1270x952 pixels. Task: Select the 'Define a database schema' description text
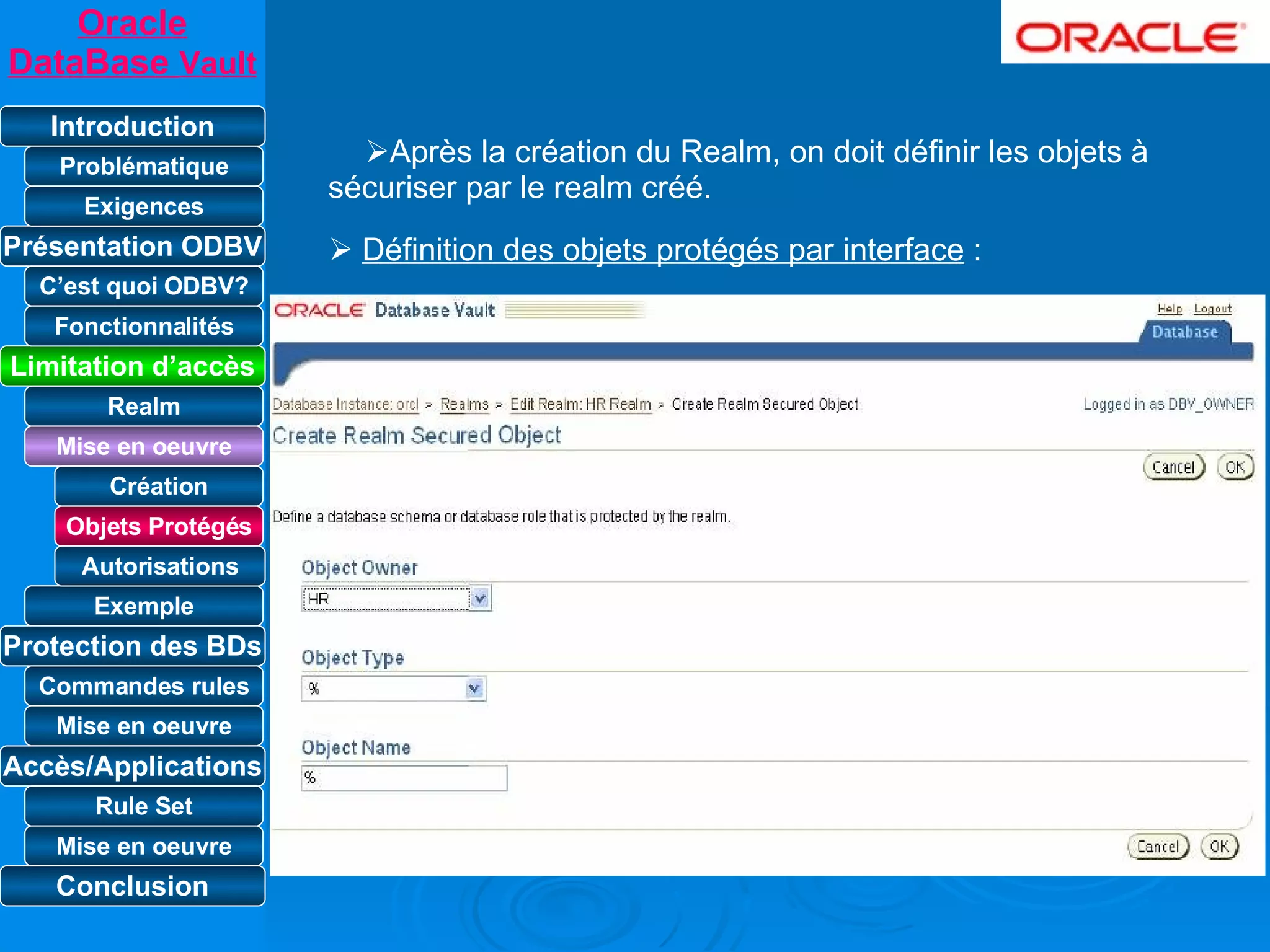[502, 516]
